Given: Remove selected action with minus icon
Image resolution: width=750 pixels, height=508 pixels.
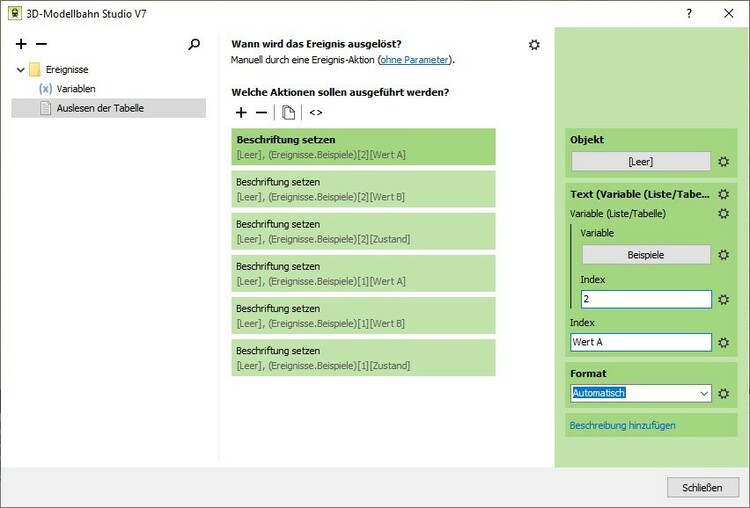Looking at the screenshot, I should pyautogui.click(x=261, y=113).
